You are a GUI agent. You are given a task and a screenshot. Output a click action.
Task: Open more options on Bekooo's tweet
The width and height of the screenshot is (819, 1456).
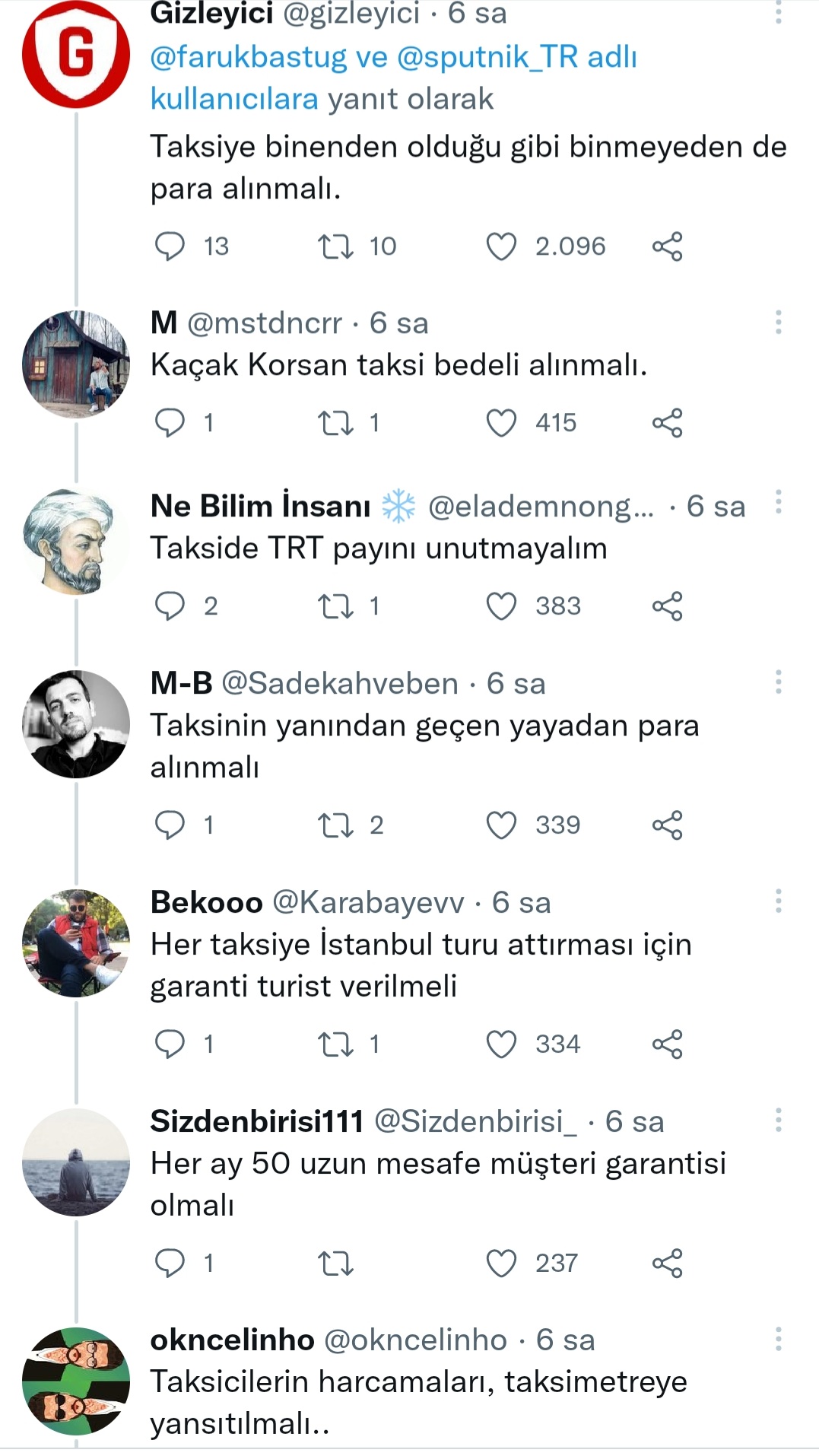coord(778,901)
